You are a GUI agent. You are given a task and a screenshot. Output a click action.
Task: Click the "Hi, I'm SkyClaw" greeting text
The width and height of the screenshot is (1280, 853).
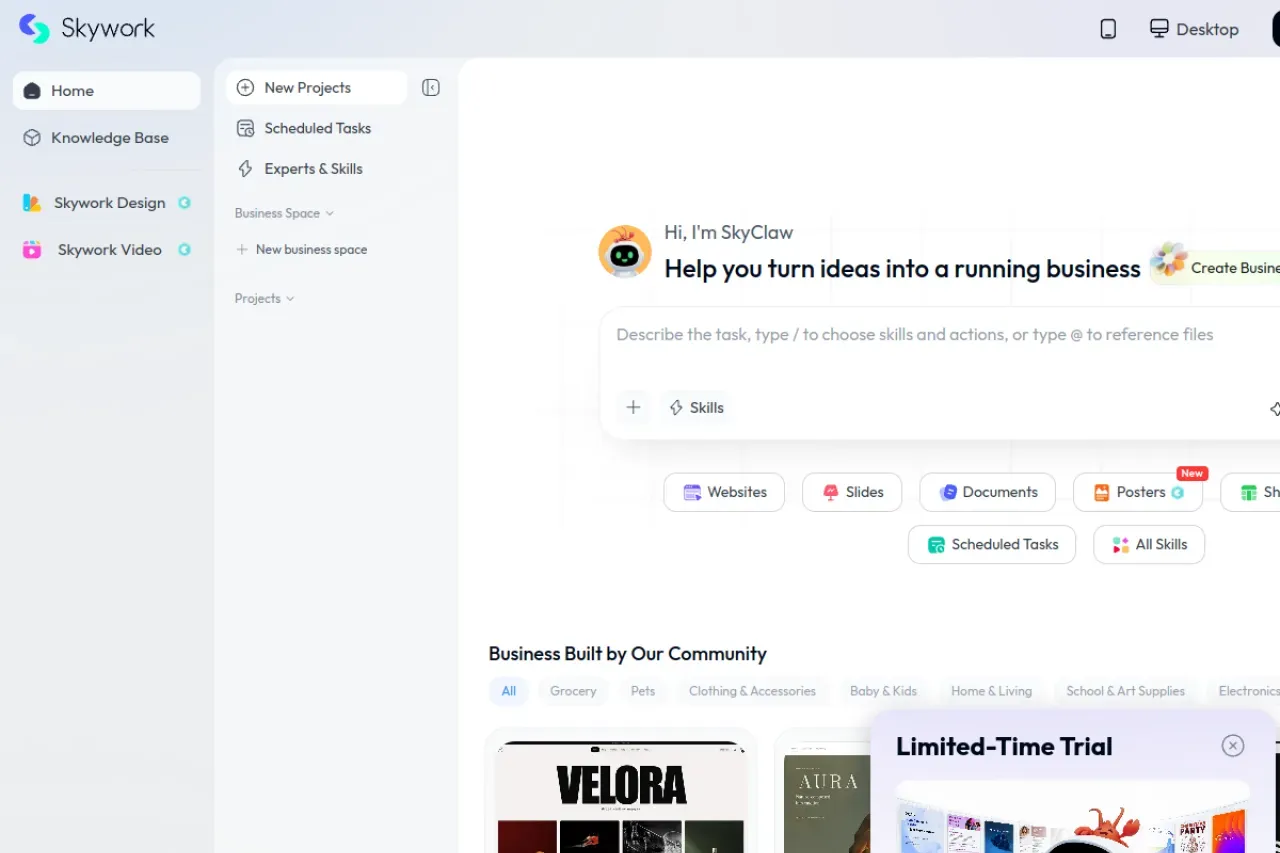[x=729, y=233]
